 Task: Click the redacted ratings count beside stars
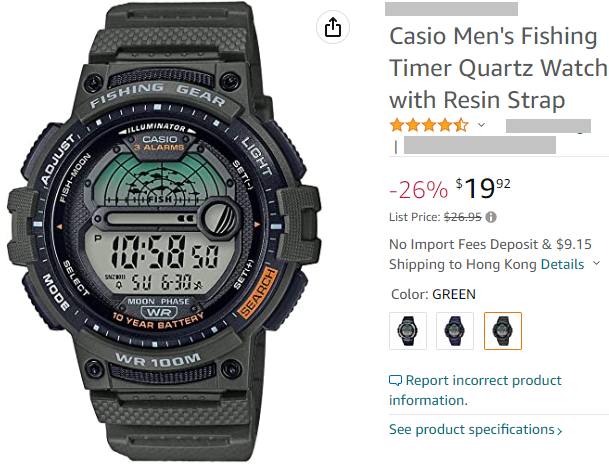click(548, 125)
